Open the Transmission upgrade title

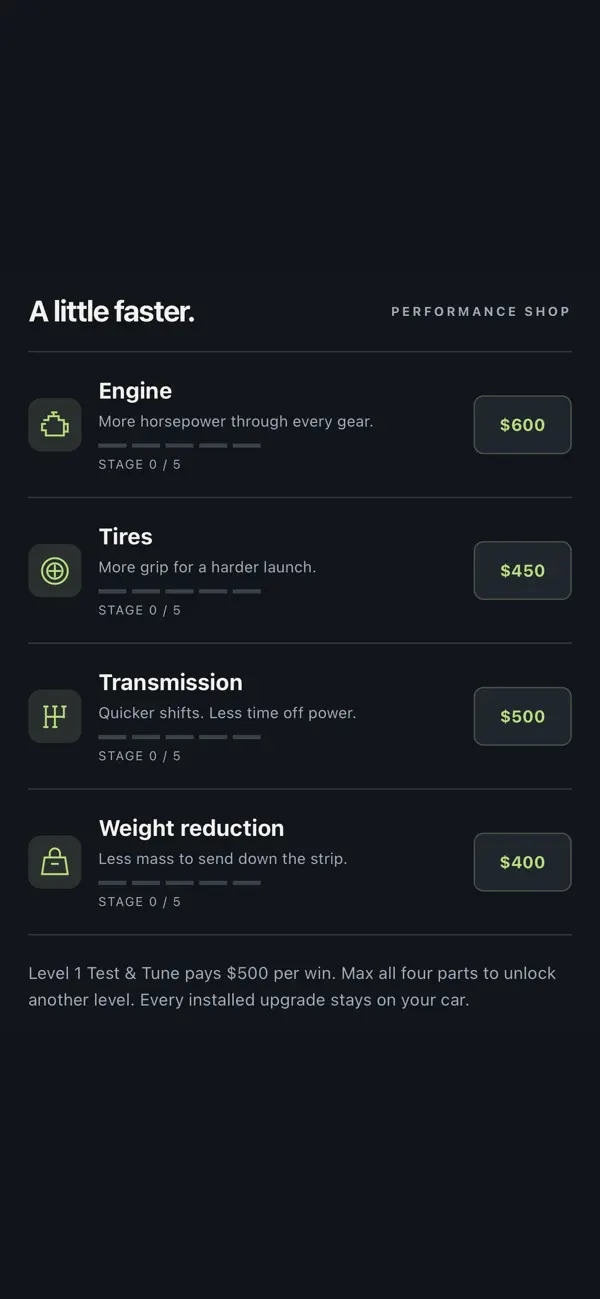(x=170, y=683)
